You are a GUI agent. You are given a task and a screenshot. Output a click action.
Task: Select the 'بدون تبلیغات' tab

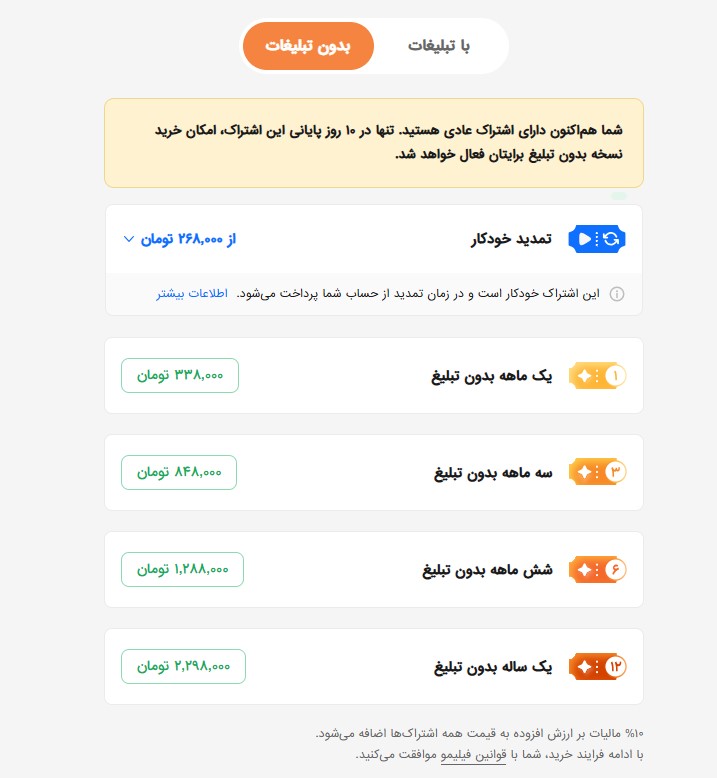point(307,46)
